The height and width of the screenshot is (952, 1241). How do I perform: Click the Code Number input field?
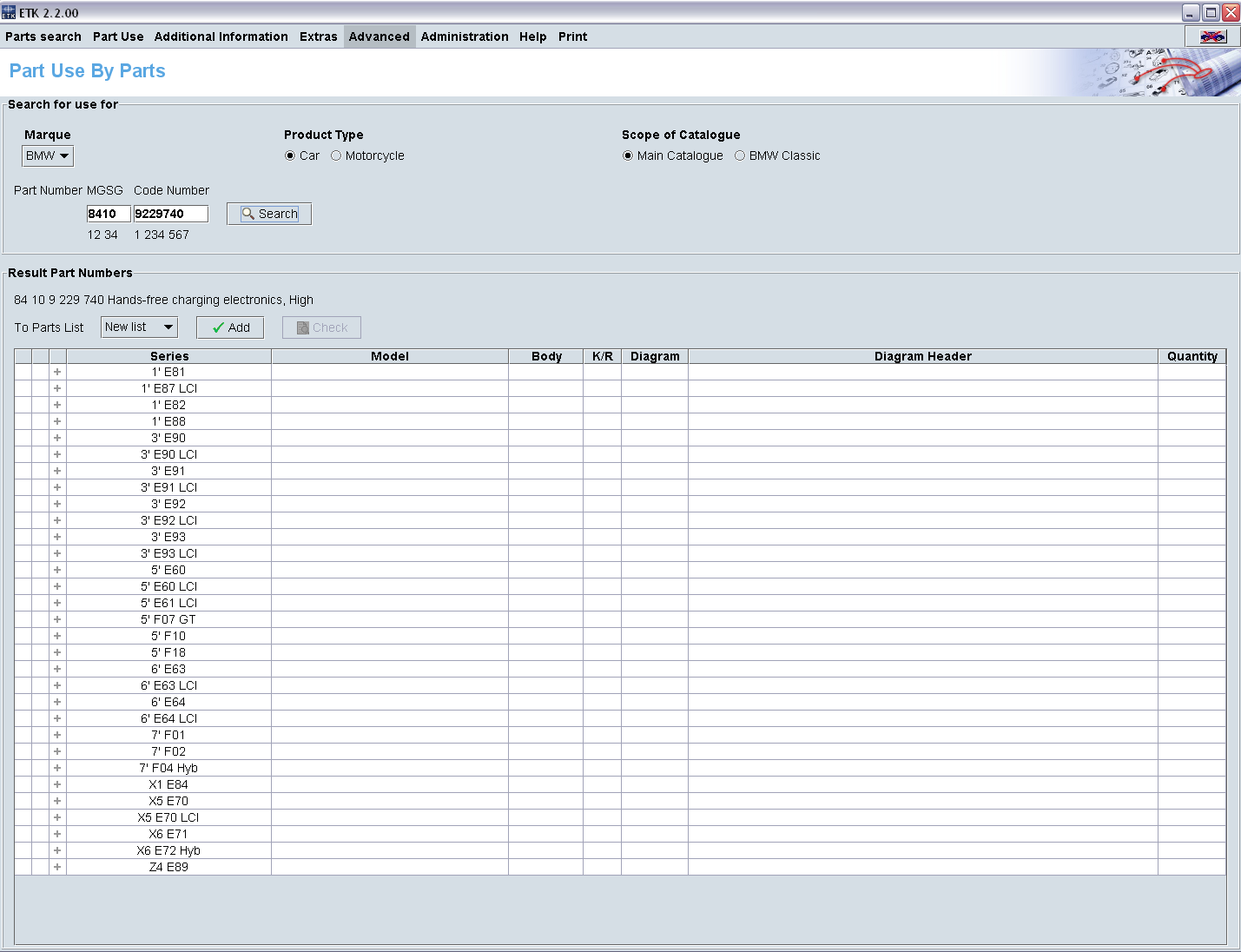(170, 214)
